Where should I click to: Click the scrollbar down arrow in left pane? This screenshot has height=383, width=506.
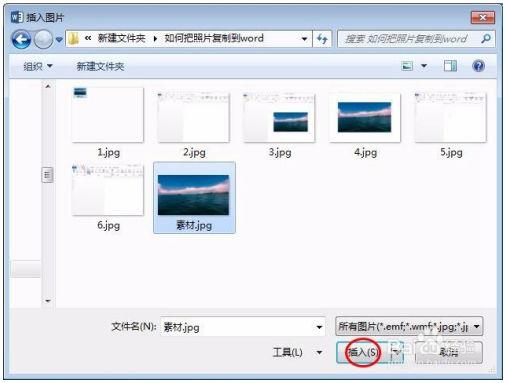pos(48,301)
